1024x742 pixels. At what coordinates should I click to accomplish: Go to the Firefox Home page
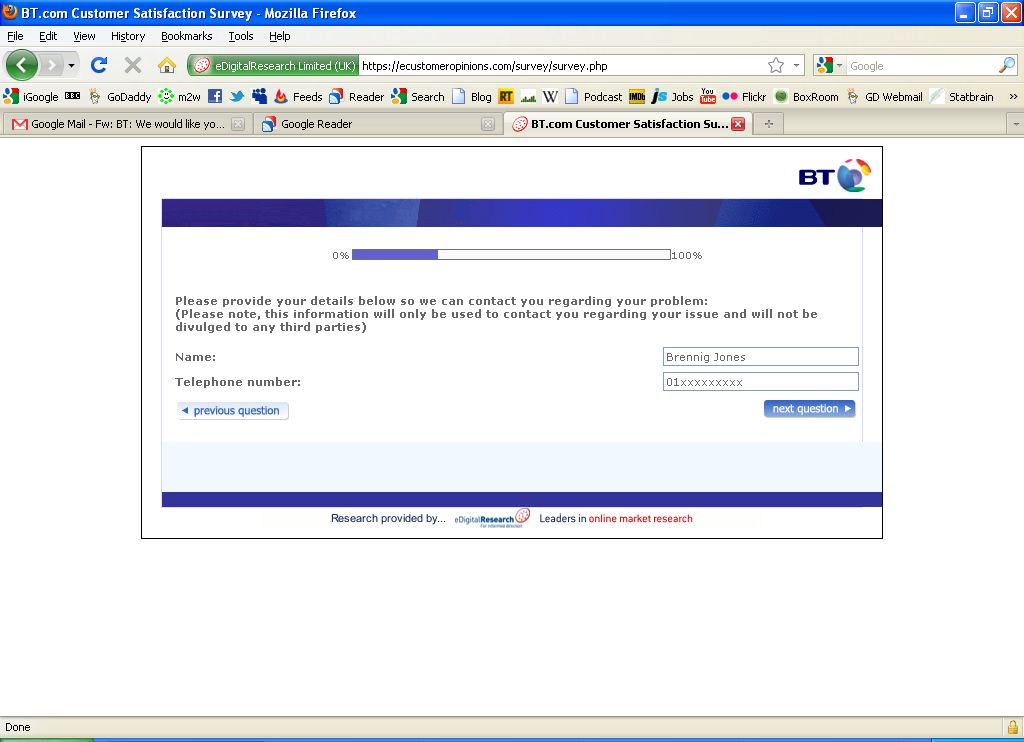(167, 66)
